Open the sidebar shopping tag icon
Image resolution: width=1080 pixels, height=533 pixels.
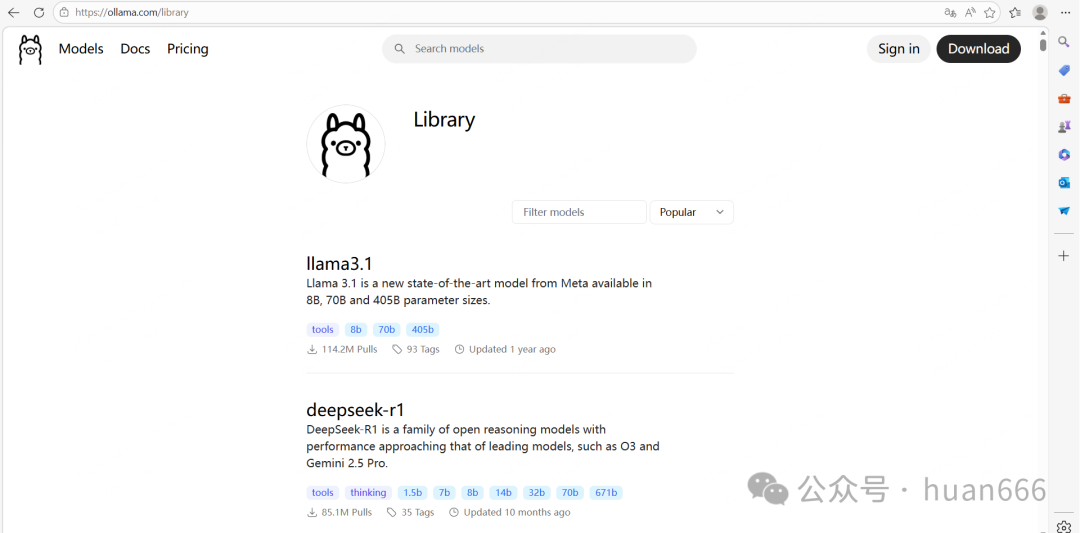1064,70
